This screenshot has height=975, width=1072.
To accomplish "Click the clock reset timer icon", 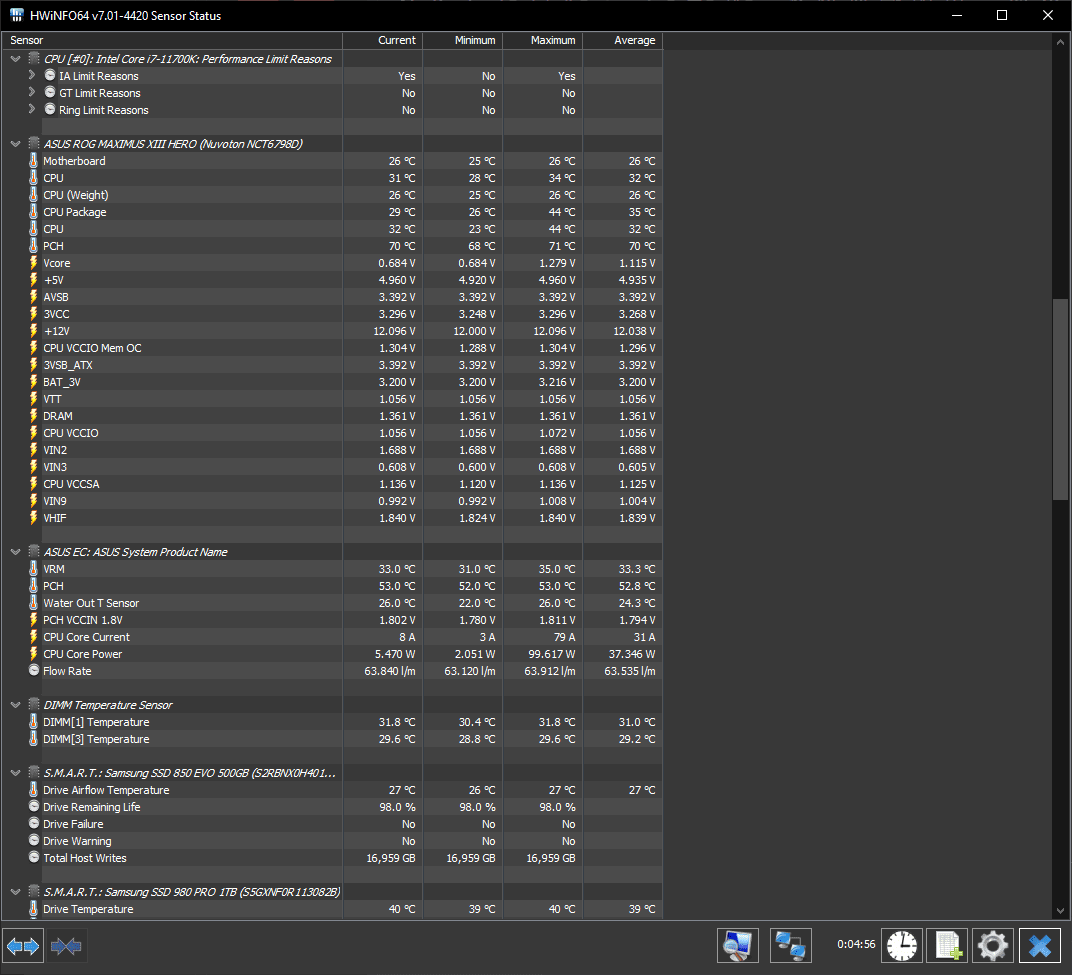I will [x=902, y=946].
